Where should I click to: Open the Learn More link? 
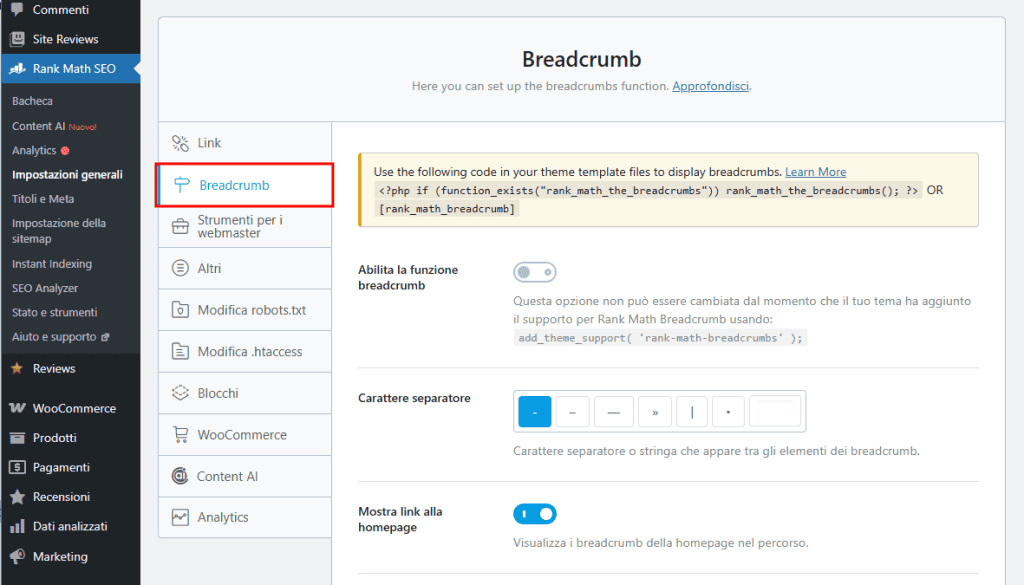click(815, 171)
